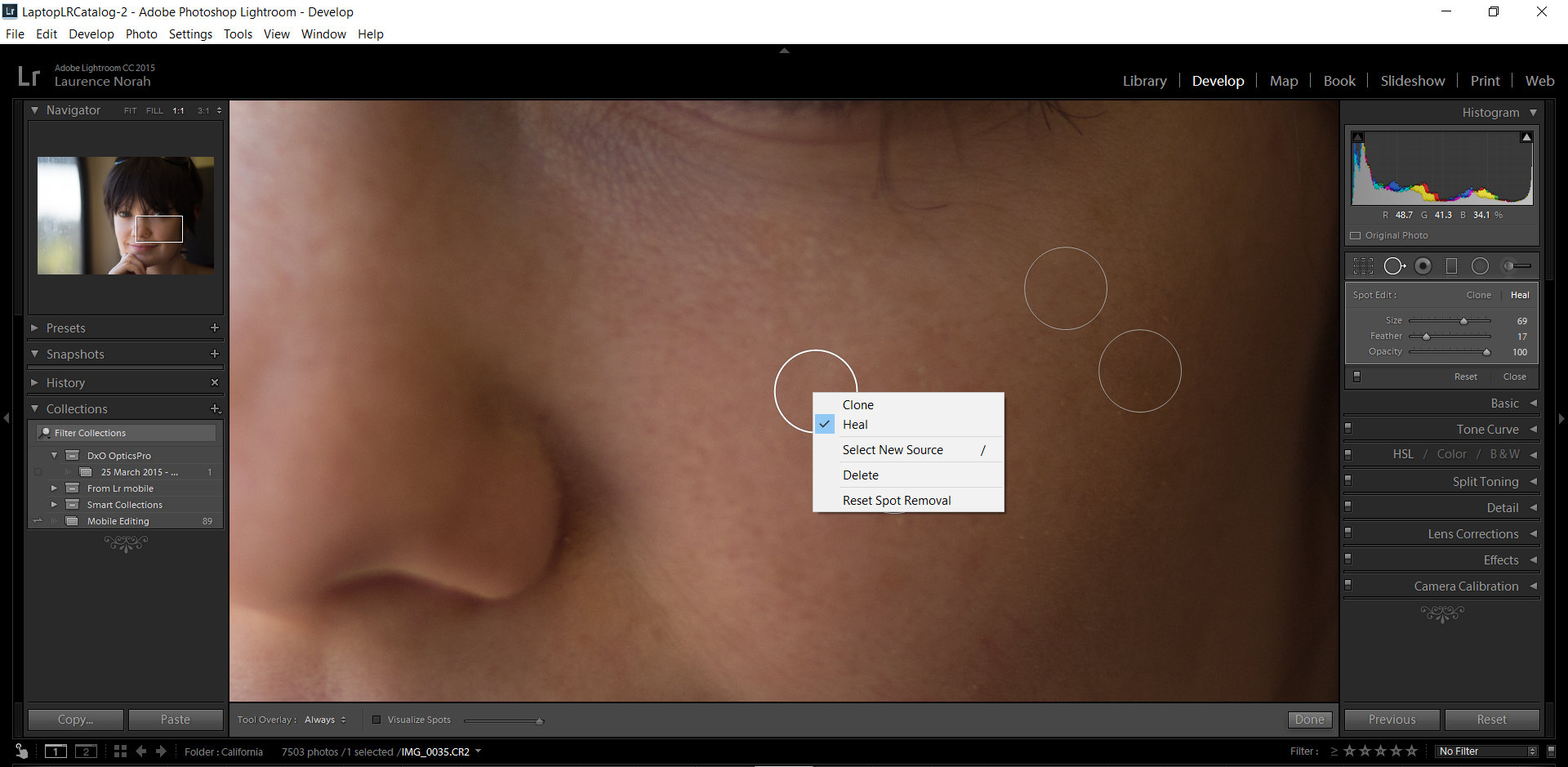
Task: Click the bottom-right Reset button
Action: pyautogui.click(x=1492, y=720)
